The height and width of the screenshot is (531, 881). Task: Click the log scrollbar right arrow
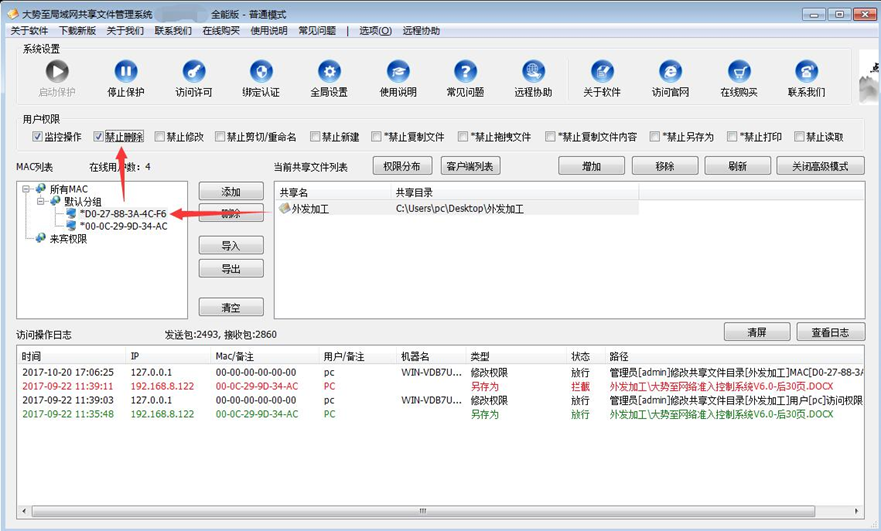(856, 511)
